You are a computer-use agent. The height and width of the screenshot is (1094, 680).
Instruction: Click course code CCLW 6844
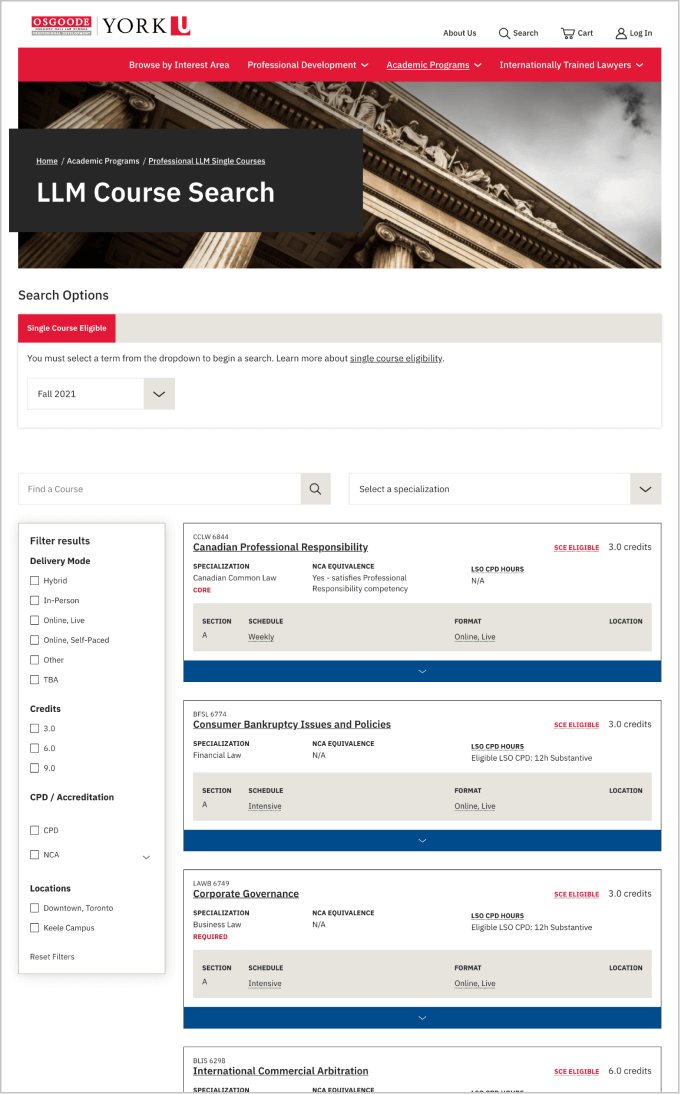(x=211, y=537)
